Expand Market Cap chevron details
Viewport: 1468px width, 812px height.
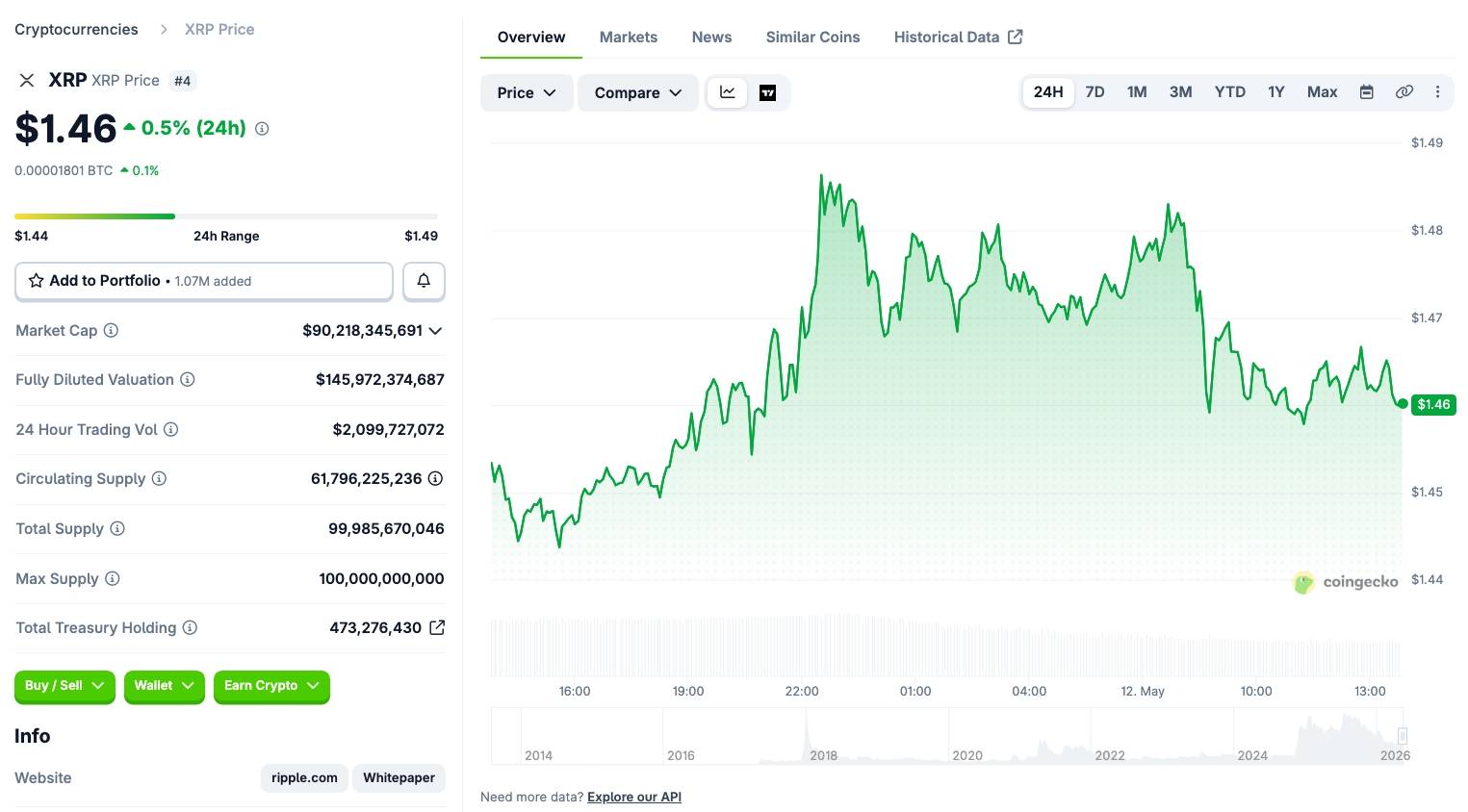point(435,331)
